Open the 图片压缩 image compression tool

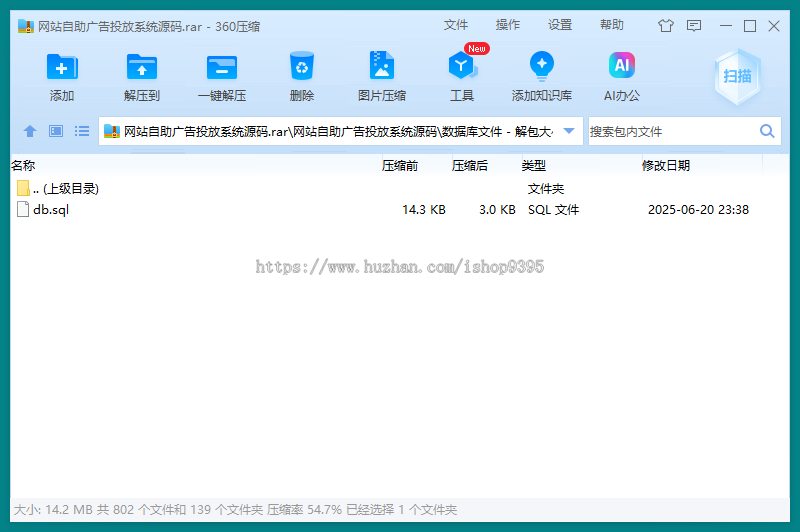pos(382,65)
